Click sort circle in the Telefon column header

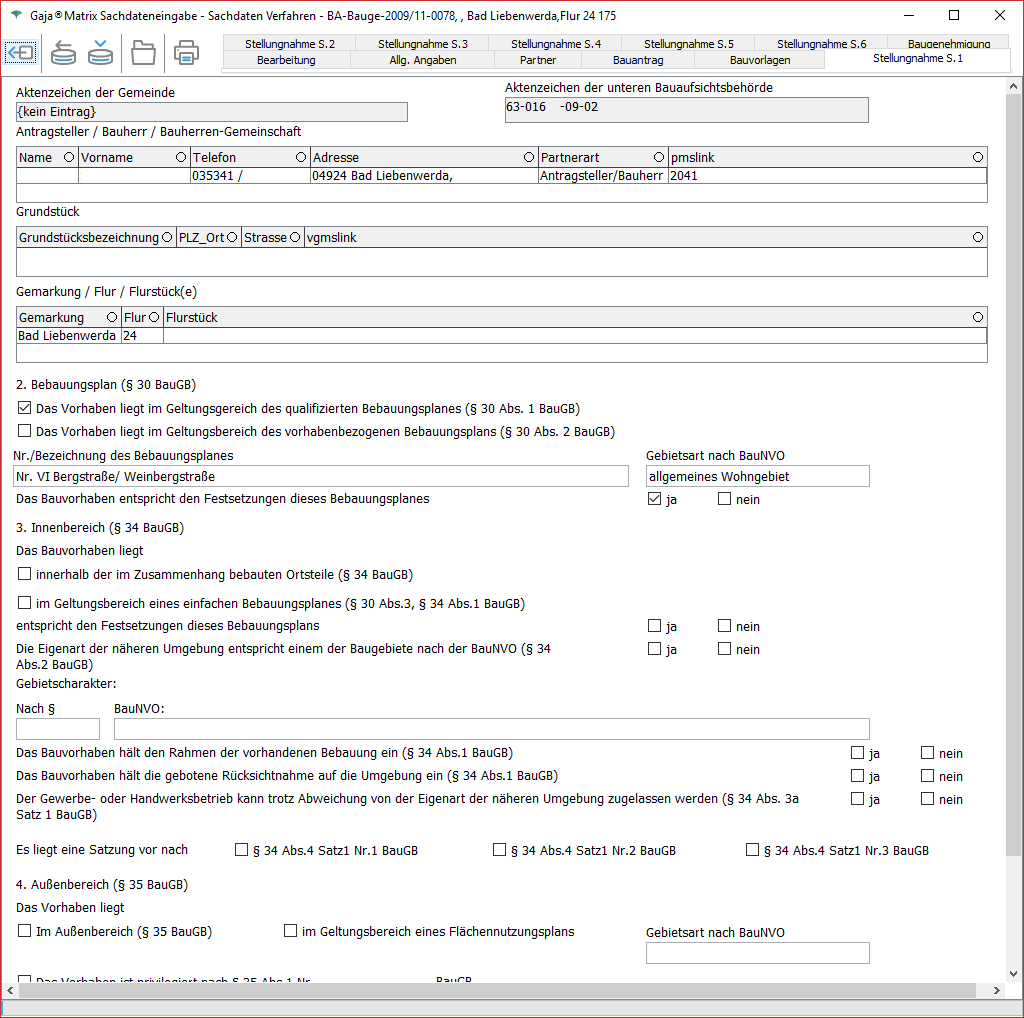(301, 157)
